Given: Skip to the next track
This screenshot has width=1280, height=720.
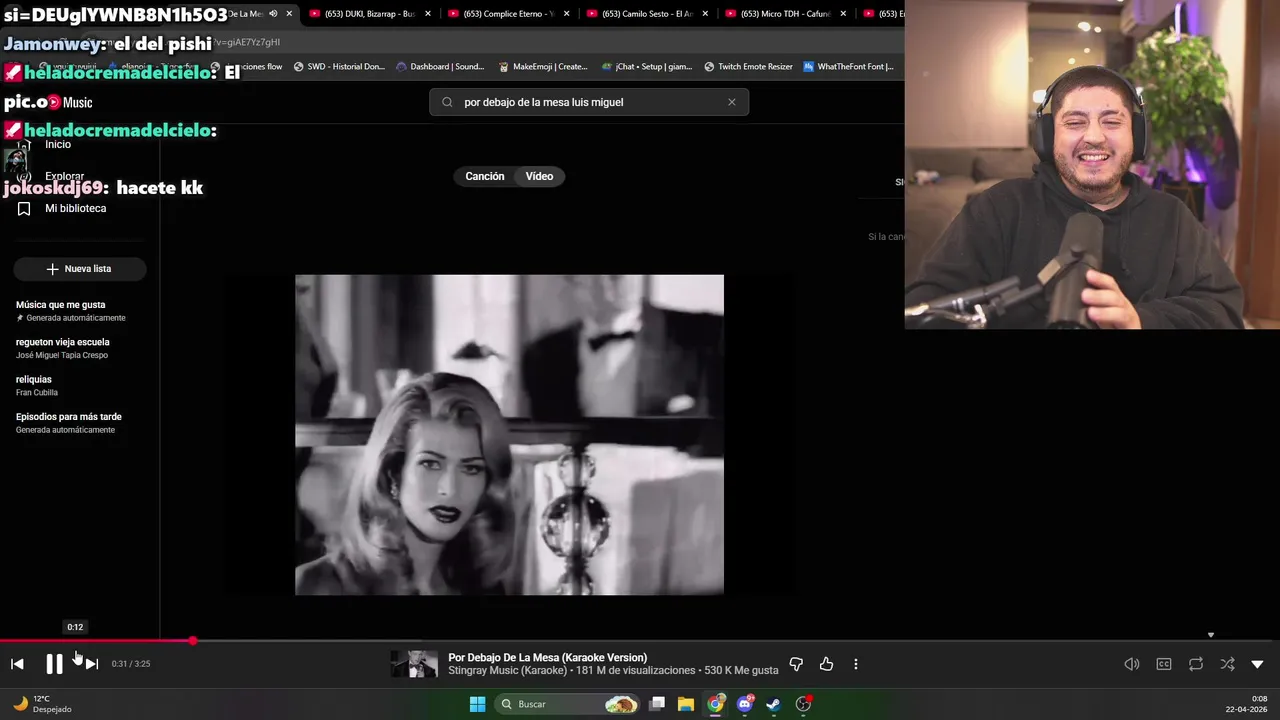Looking at the screenshot, I should [x=91, y=664].
